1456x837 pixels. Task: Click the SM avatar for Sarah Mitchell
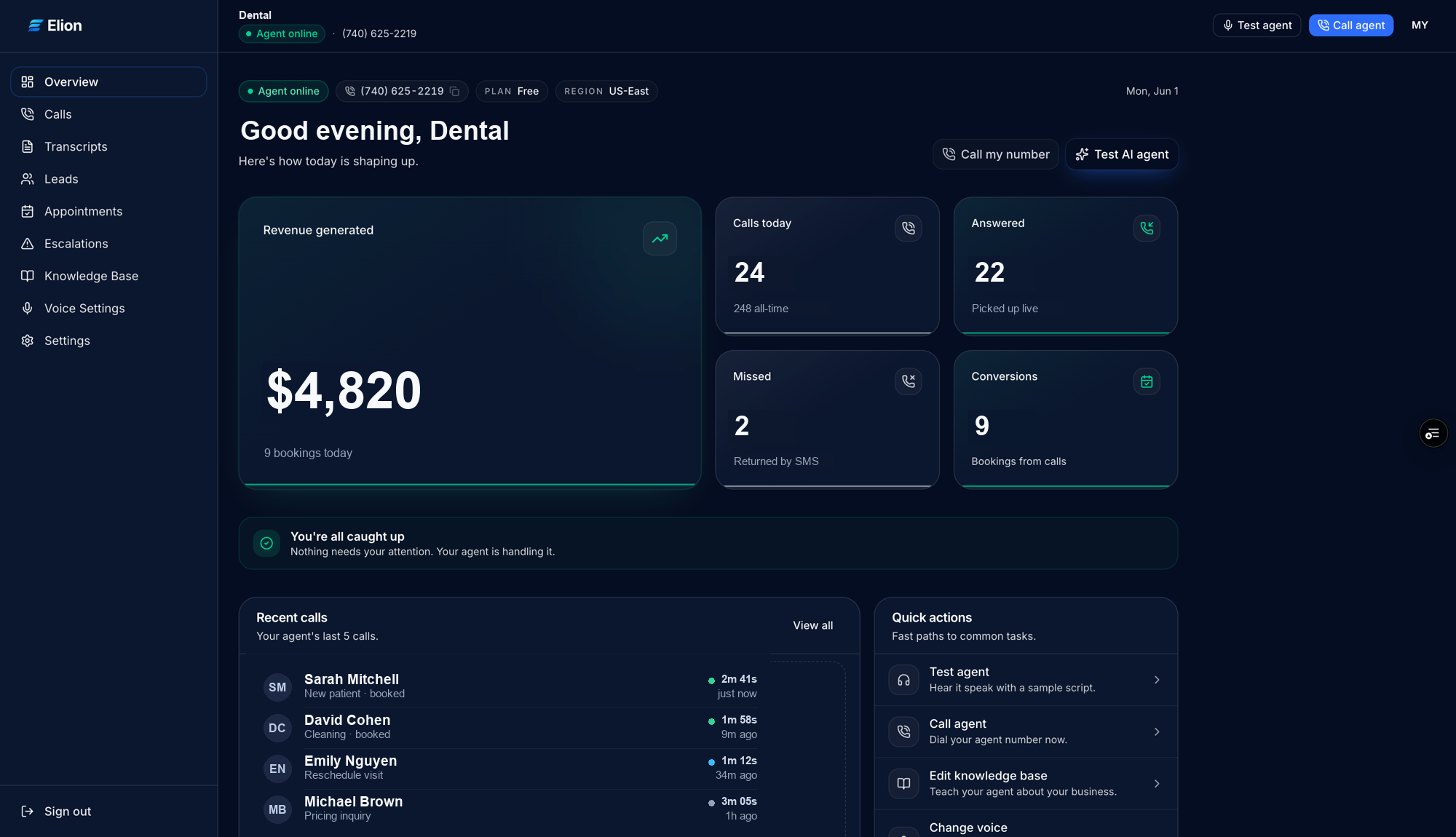click(277, 688)
